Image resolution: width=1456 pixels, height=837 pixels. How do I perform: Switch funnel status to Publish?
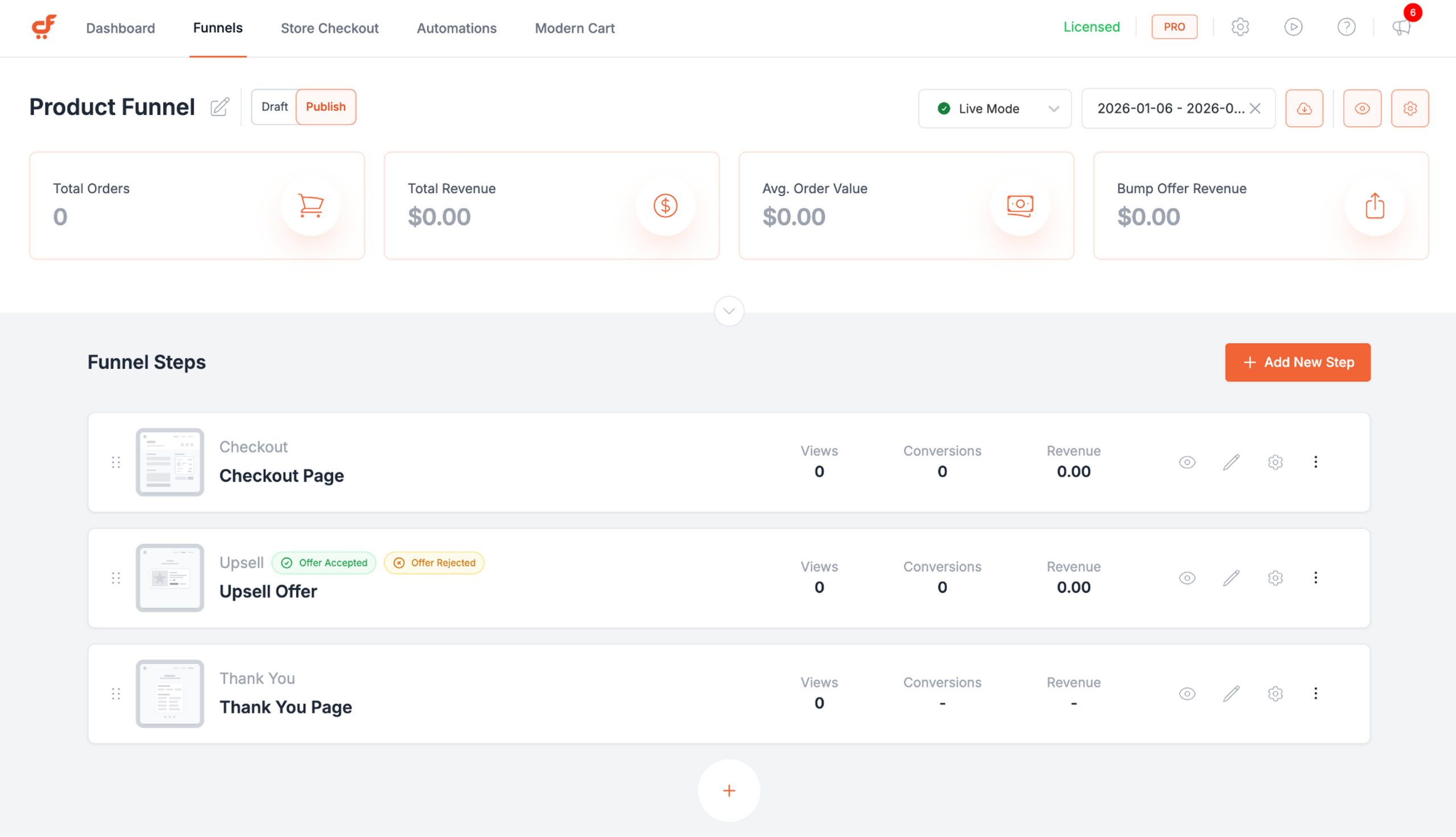325,107
